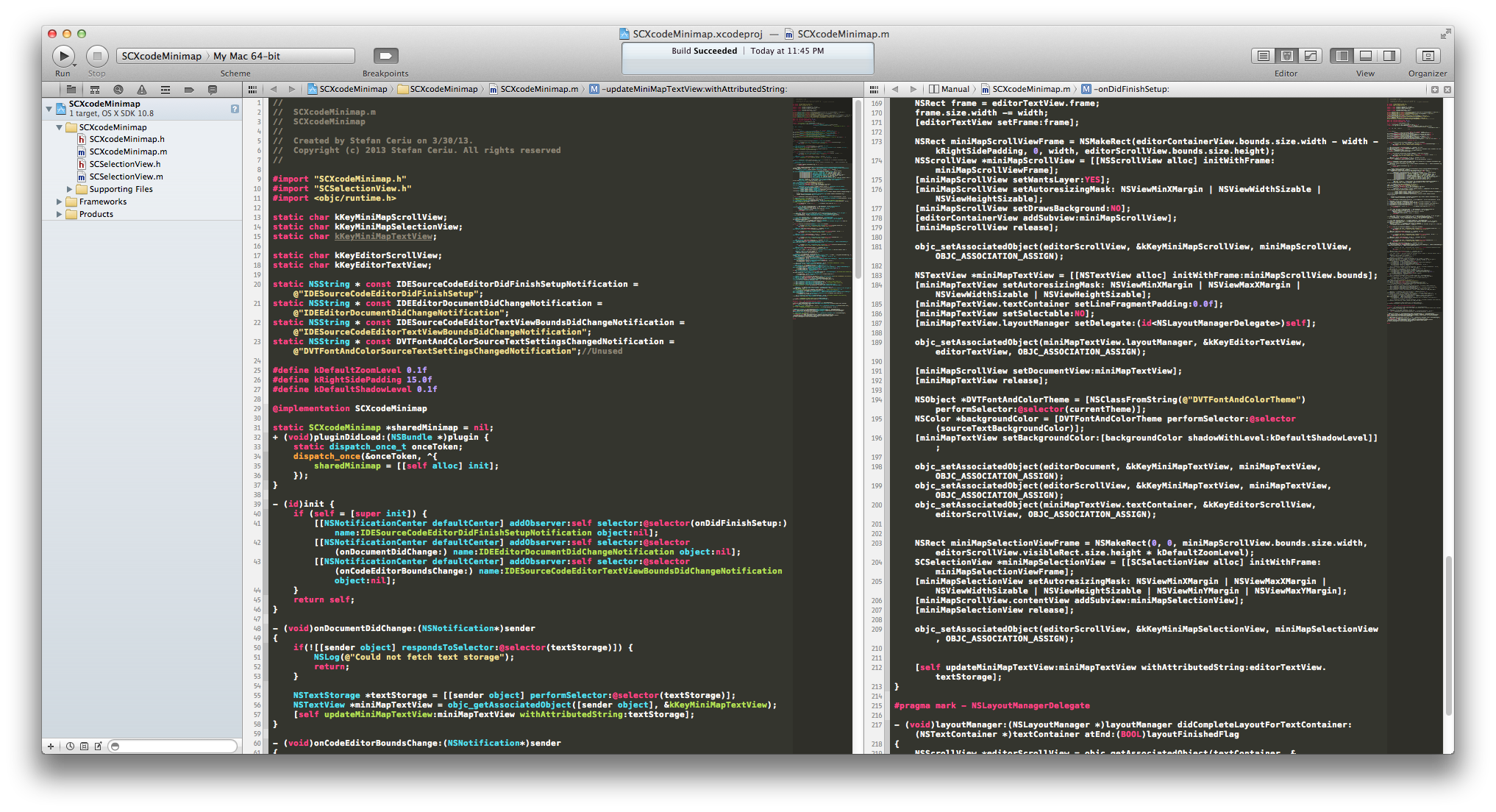The height and width of the screenshot is (812, 1496).
Task: Open -onDidFinishSetup: method jump bar menu
Action: [x=1125, y=89]
